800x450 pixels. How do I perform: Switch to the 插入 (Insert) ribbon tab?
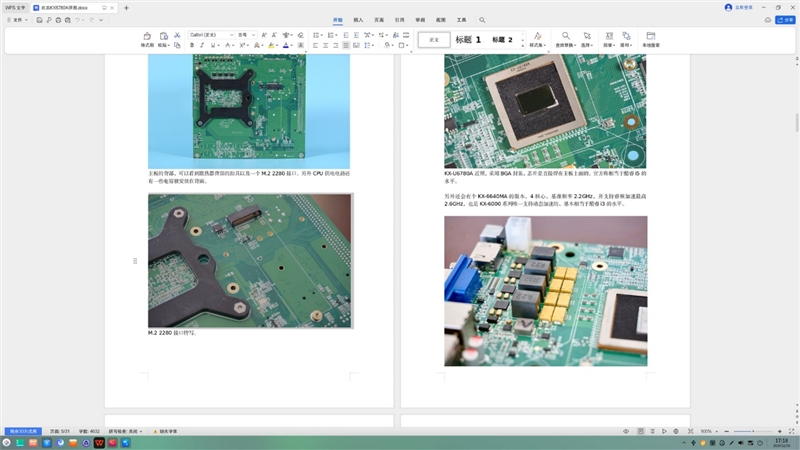tap(358, 19)
